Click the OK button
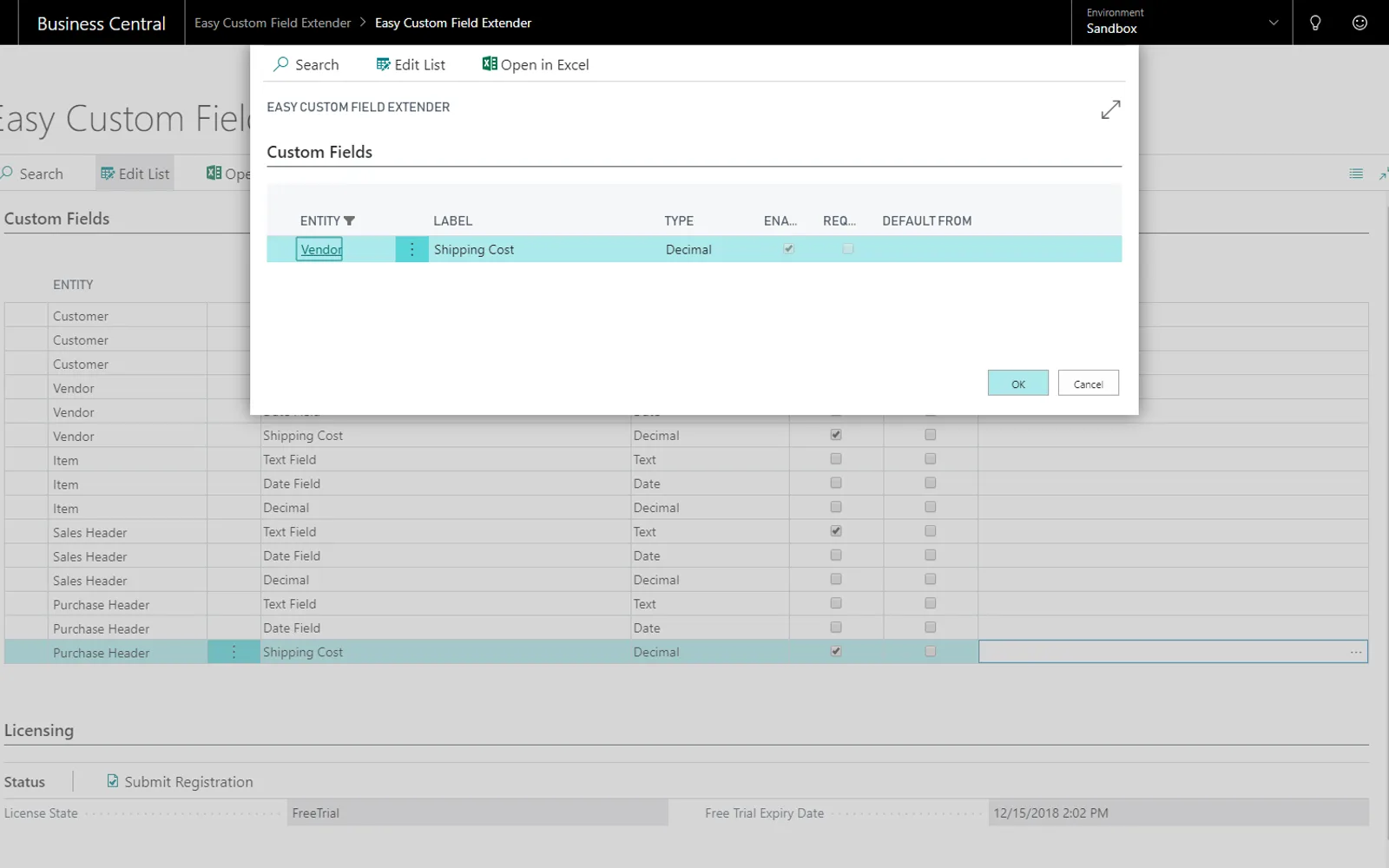The height and width of the screenshot is (868, 1389). pos(1018,383)
